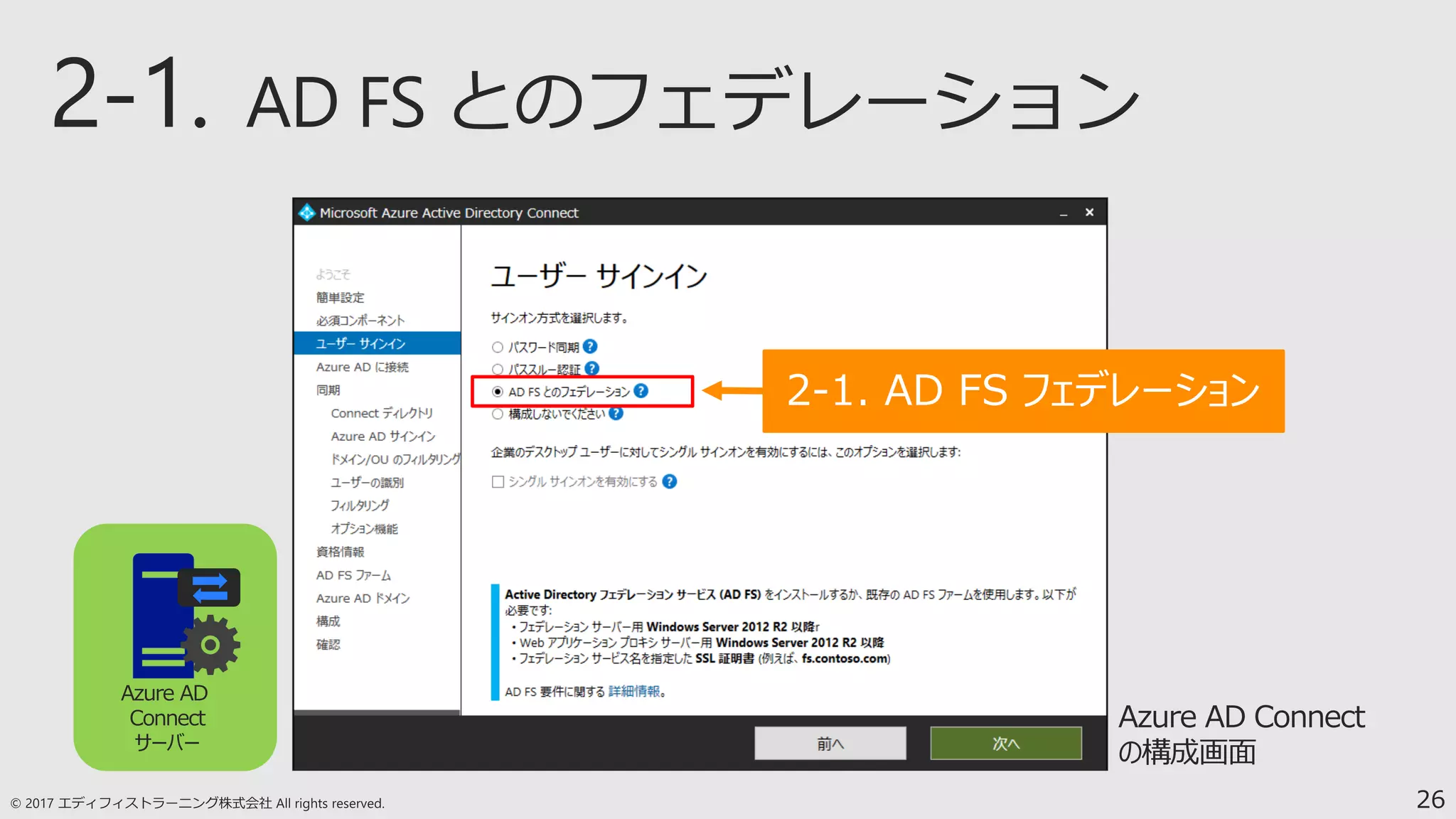The height and width of the screenshot is (819, 1456).
Task: Go to the Azure AD に接続 step
Action: pyautogui.click(x=362, y=367)
